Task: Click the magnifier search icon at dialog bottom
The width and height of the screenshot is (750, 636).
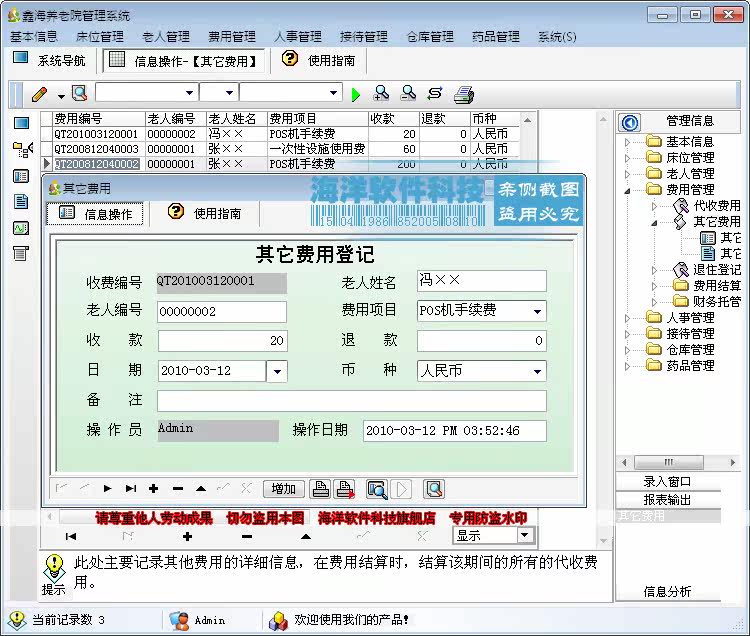Action: 434,489
